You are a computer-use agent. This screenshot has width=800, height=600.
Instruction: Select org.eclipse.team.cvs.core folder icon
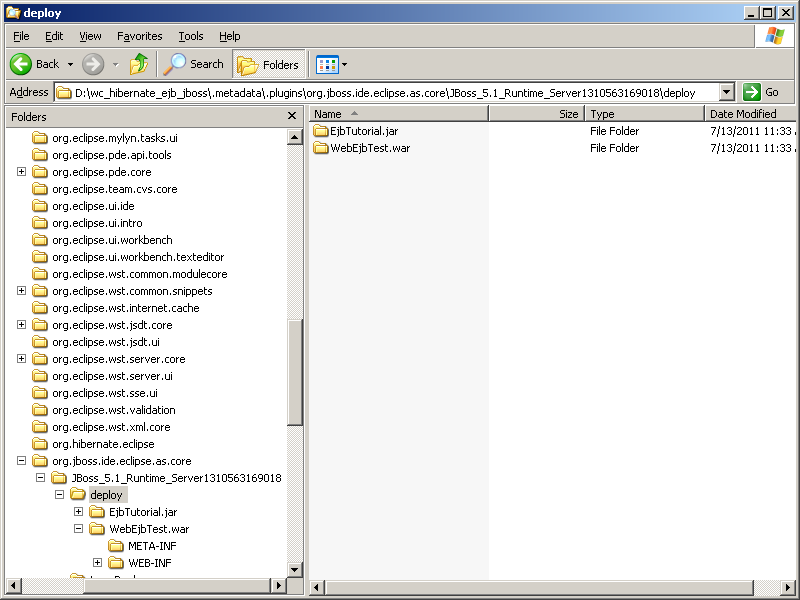[39, 189]
